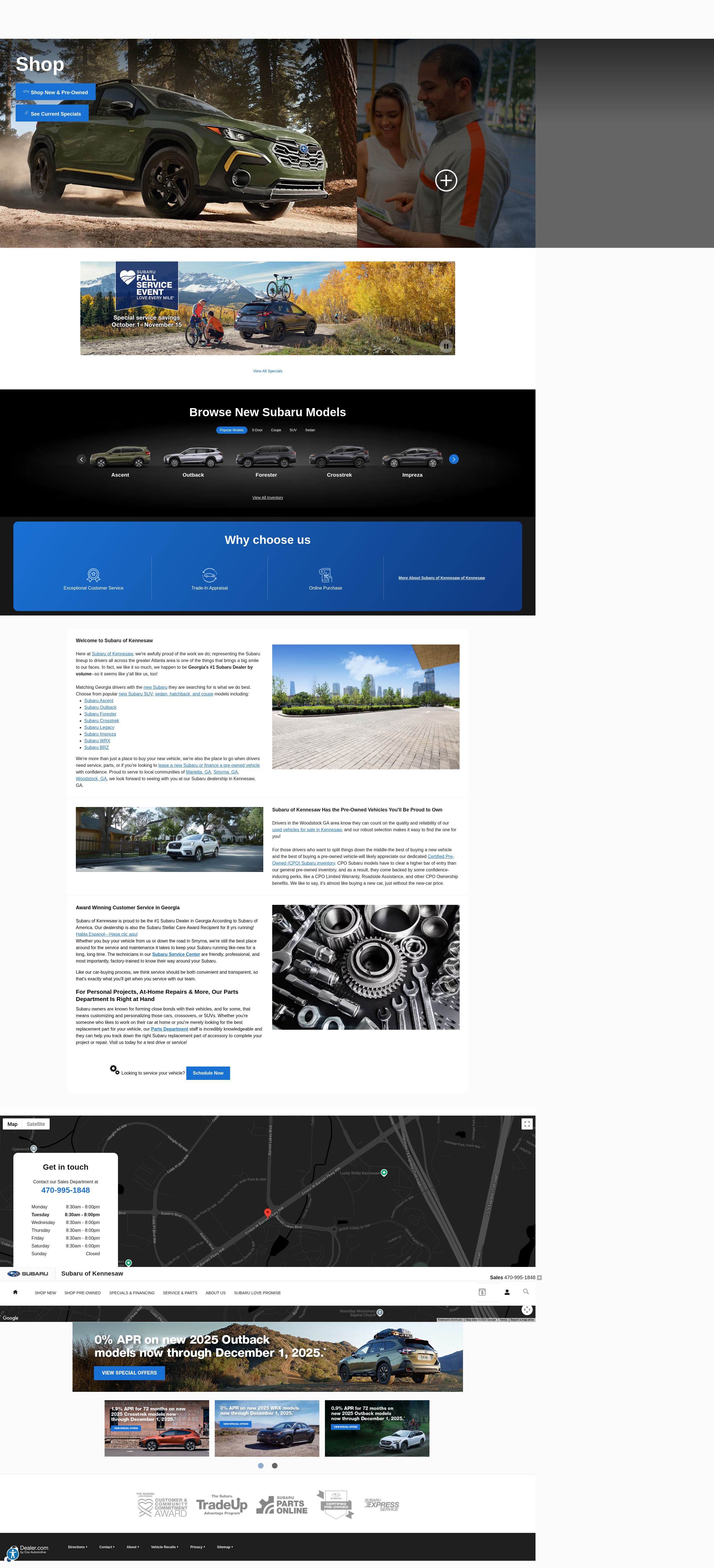Select the first carousel dot indicator
714x1568 pixels.
(261, 1466)
